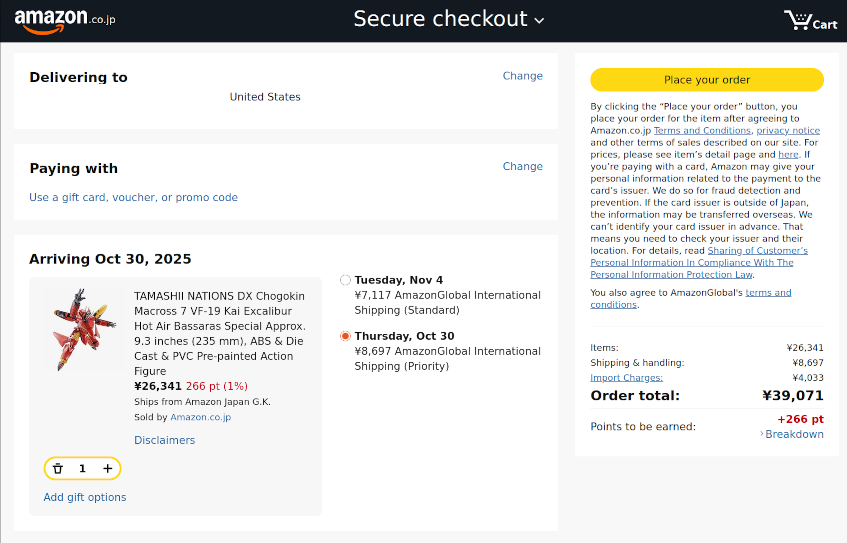
Task: Click Add gift options
Action: pos(85,497)
